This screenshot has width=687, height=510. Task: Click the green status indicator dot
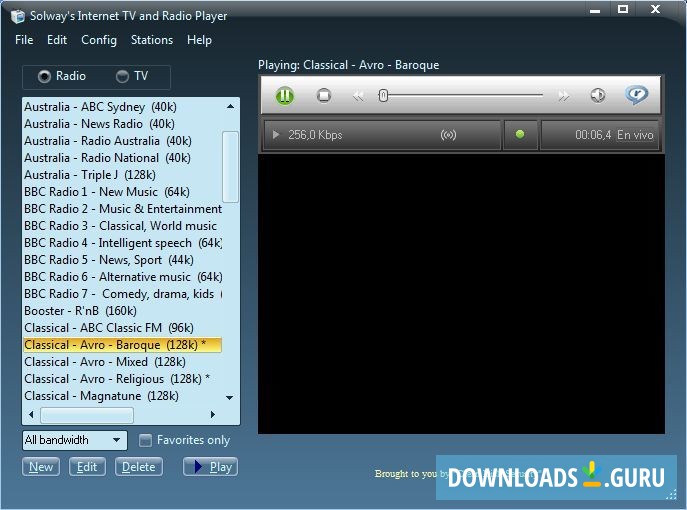click(520, 135)
